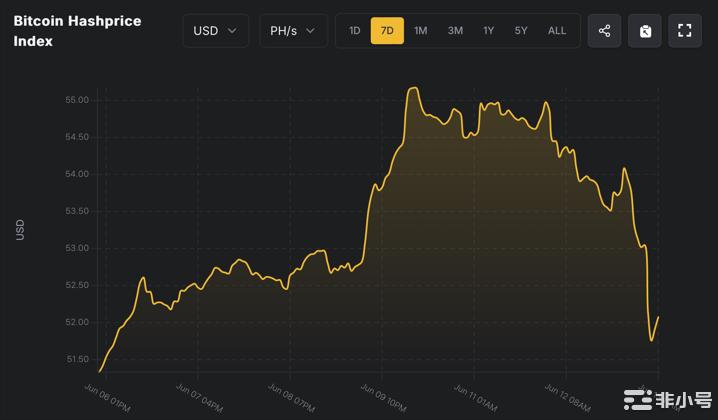Image resolution: width=718 pixels, height=420 pixels.
Task: Click the 52.00 y-axis label
Action: (77, 322)
